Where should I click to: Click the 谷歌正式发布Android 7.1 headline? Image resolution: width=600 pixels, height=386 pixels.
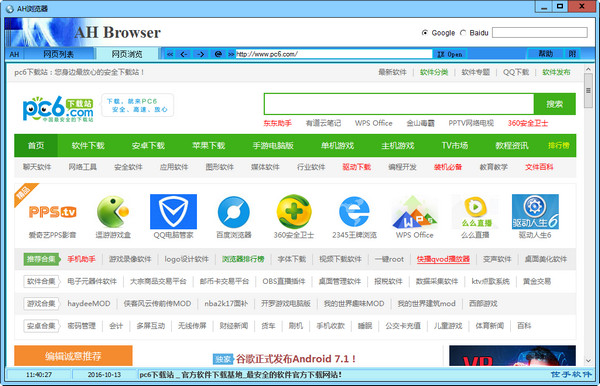[296, 359]
